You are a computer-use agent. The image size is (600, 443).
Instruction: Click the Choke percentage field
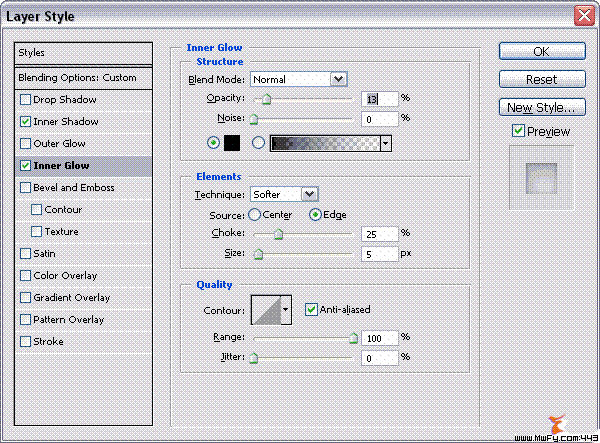tap(380, 234)
